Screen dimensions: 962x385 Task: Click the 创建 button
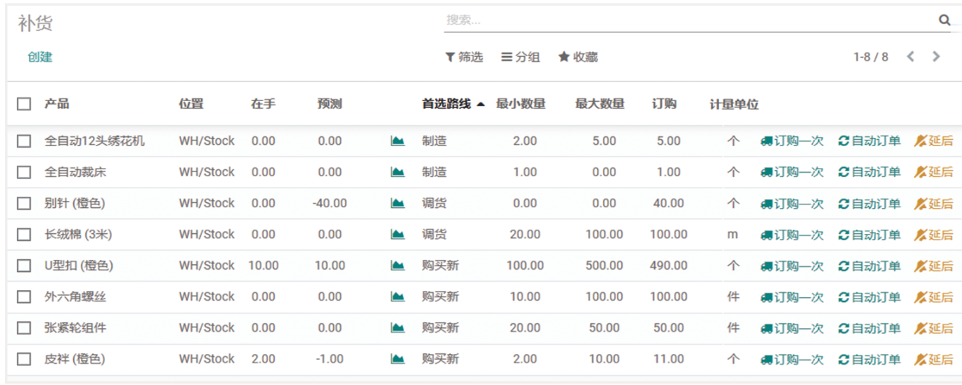[40, 57]
